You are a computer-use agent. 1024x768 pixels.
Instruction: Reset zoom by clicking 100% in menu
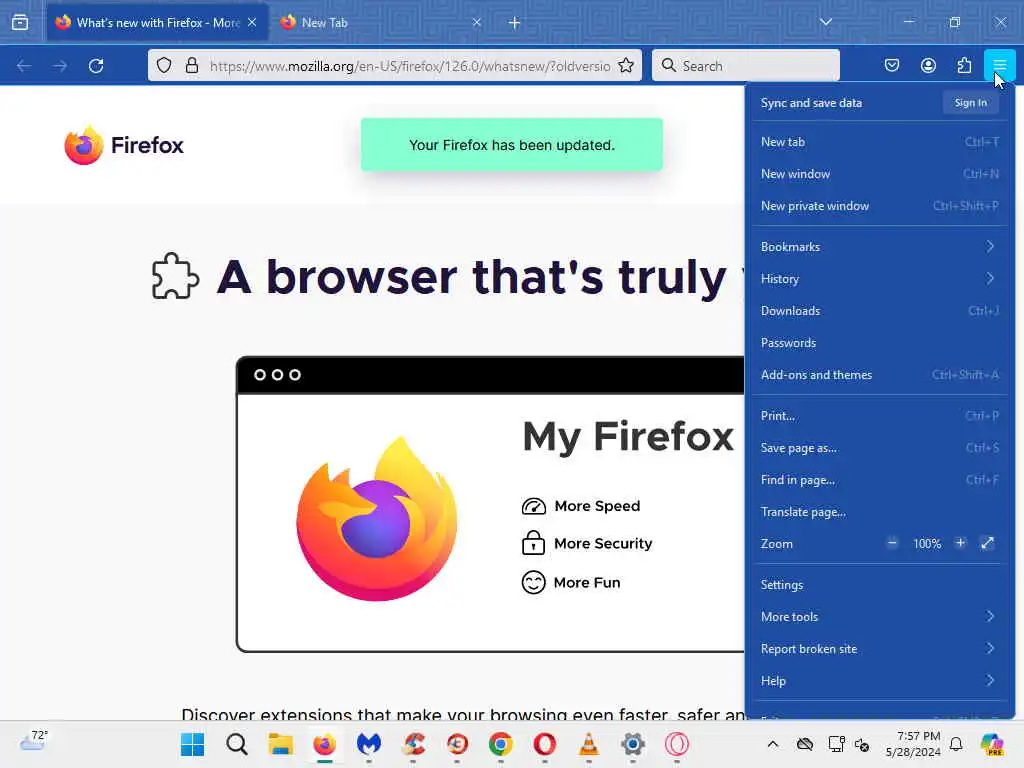[x=927, y=543]
